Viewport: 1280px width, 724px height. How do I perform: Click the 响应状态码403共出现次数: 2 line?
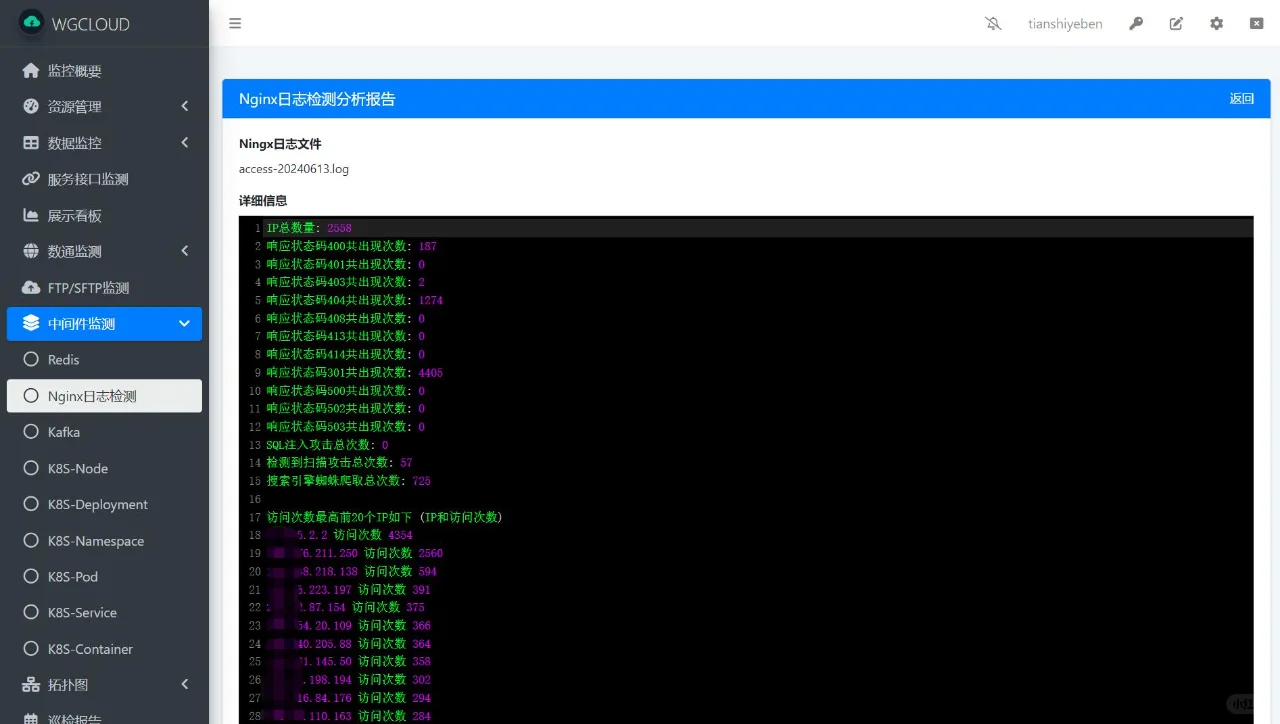click(345, 282)
